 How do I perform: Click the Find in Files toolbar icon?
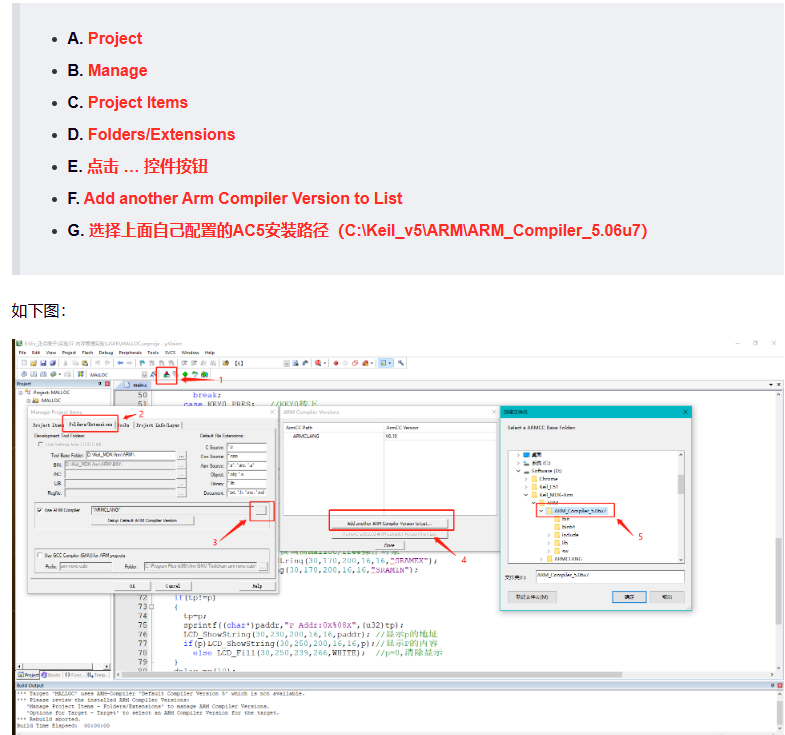click(x=226, y=363)
